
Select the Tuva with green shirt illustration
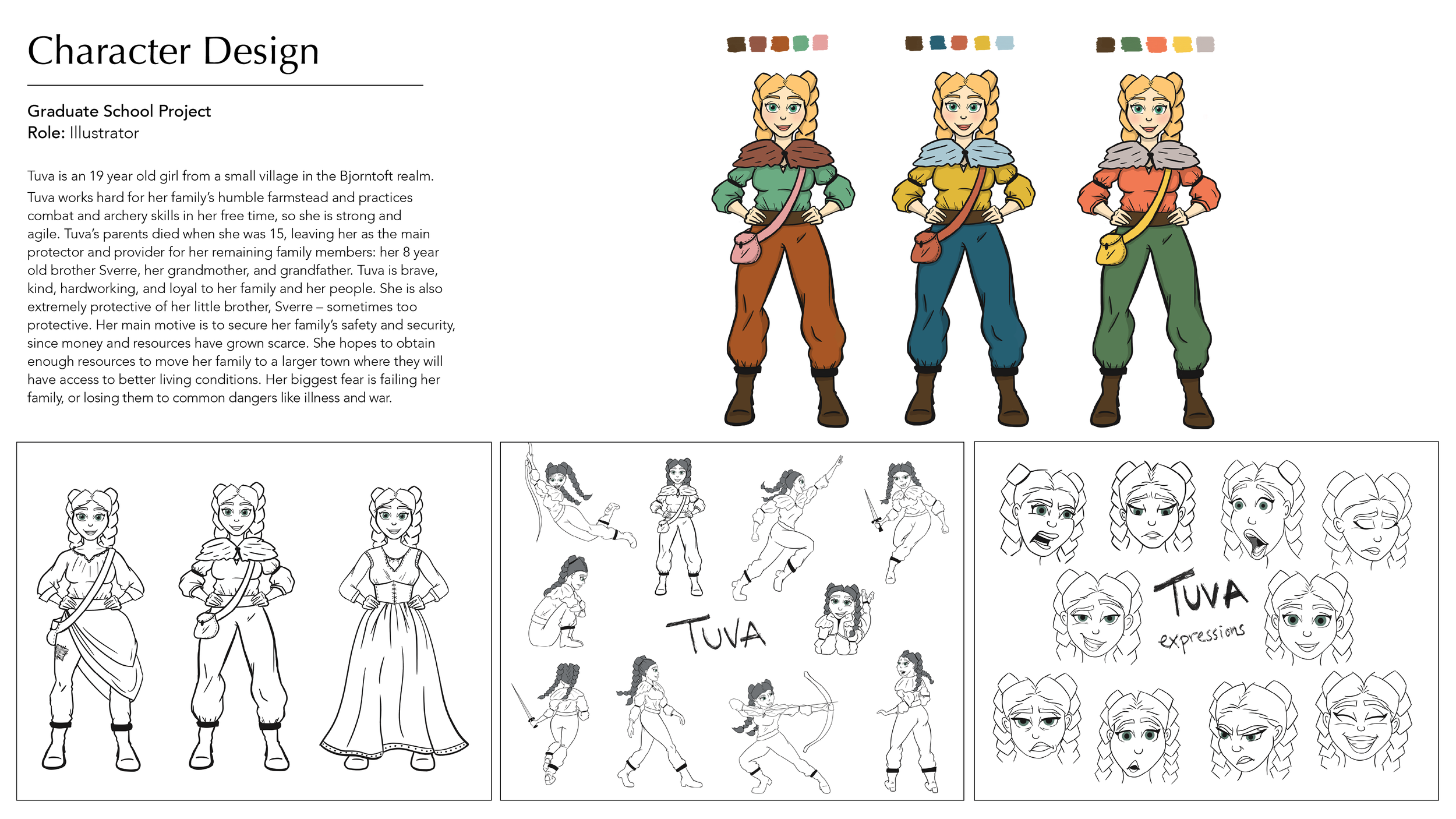(x=783, y=249)
